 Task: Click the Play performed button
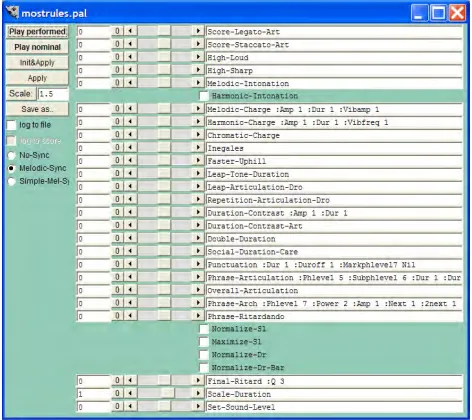pos(37,32)
